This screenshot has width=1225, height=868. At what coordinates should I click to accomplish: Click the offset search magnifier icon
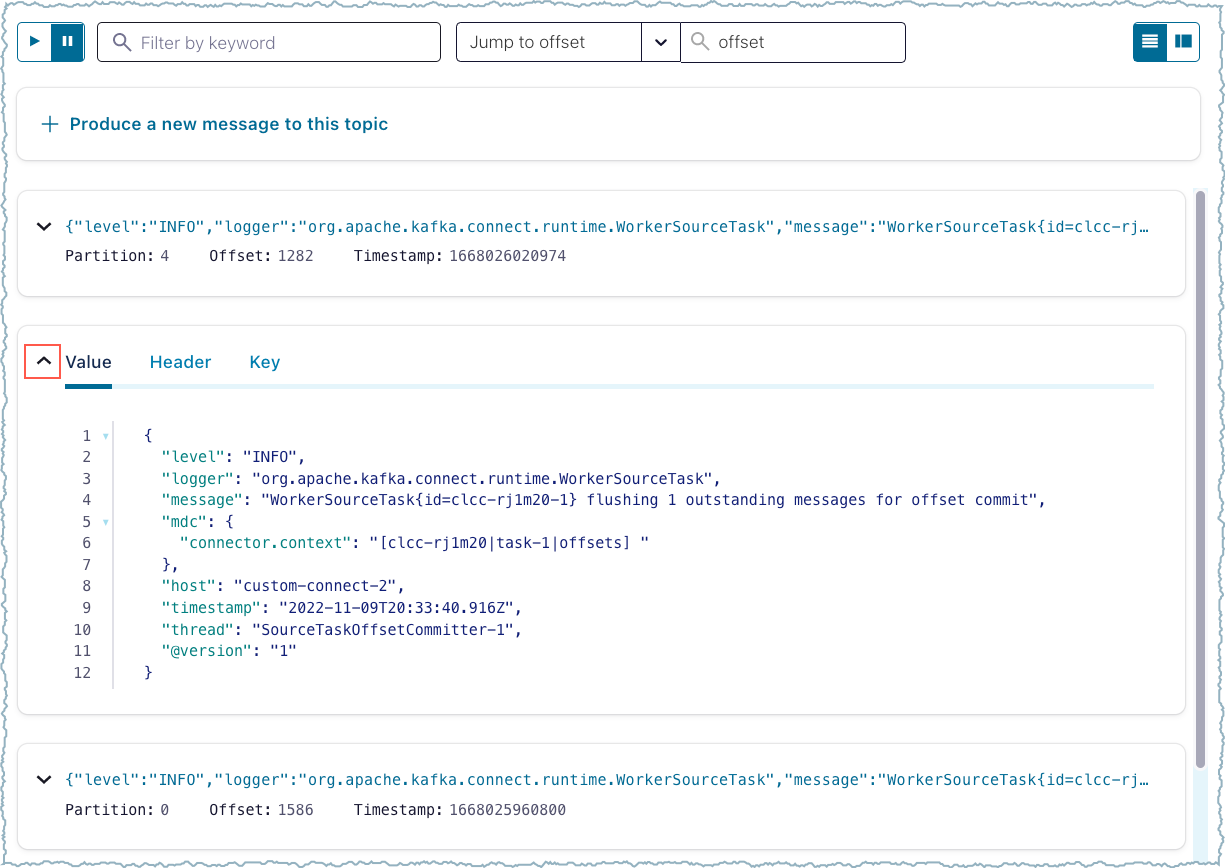pos(700,42)
